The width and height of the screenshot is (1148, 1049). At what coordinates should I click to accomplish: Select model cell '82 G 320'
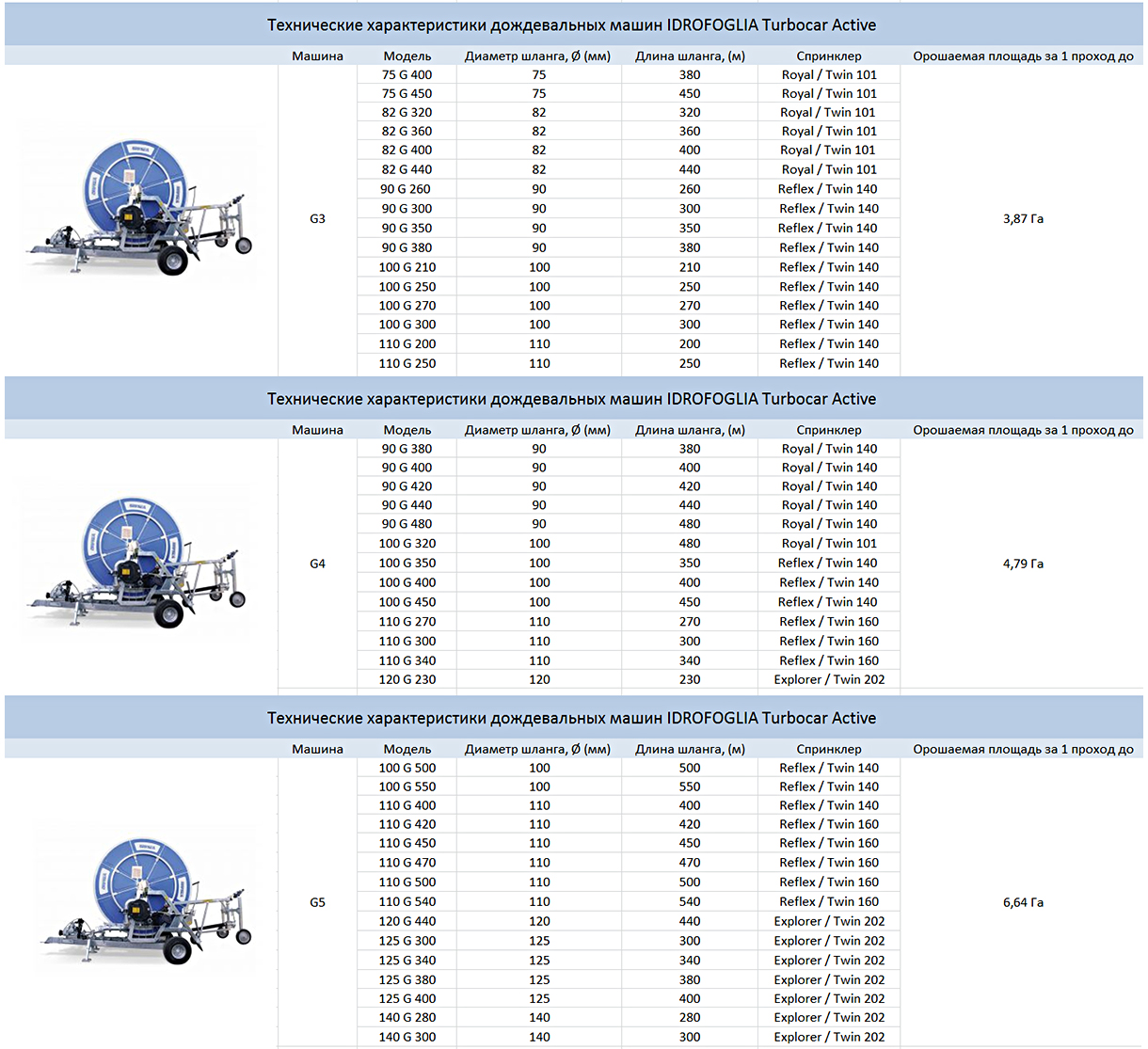tap(407, 112)
